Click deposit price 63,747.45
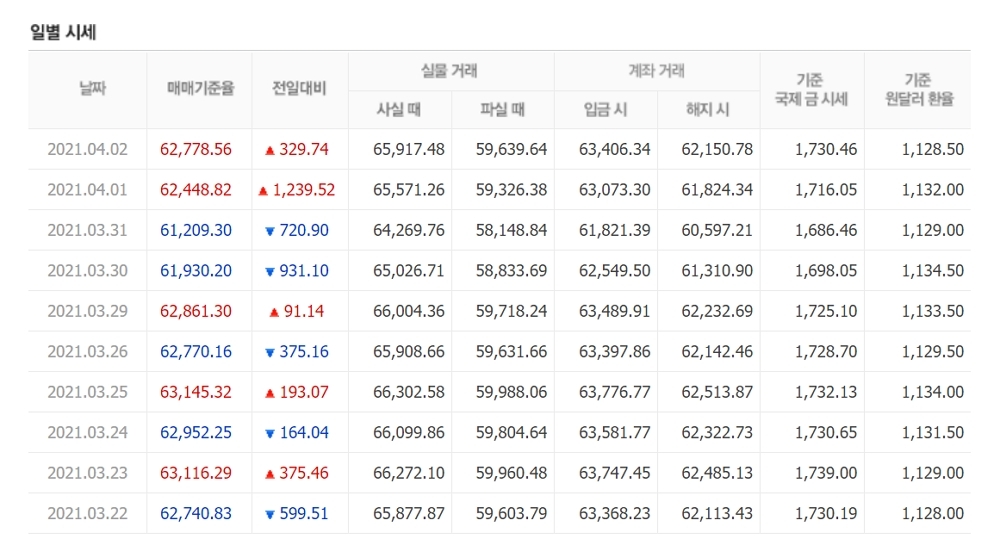This screenshot has height=545, width=1000. [615, 473]
